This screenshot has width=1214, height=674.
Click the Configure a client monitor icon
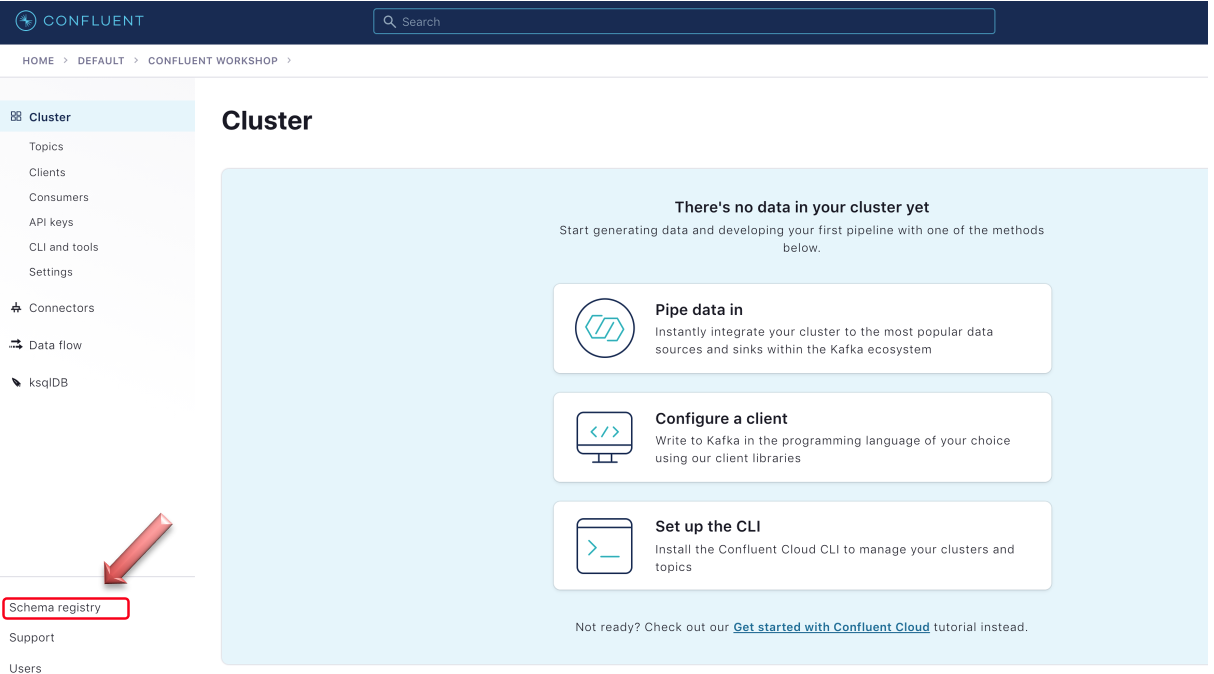pos(605,437)
